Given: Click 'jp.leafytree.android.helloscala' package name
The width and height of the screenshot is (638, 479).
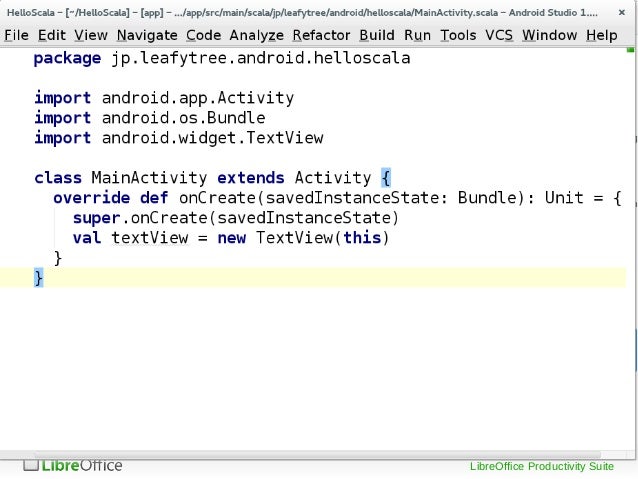Looking at the screenshot, I should coord(261,59).
